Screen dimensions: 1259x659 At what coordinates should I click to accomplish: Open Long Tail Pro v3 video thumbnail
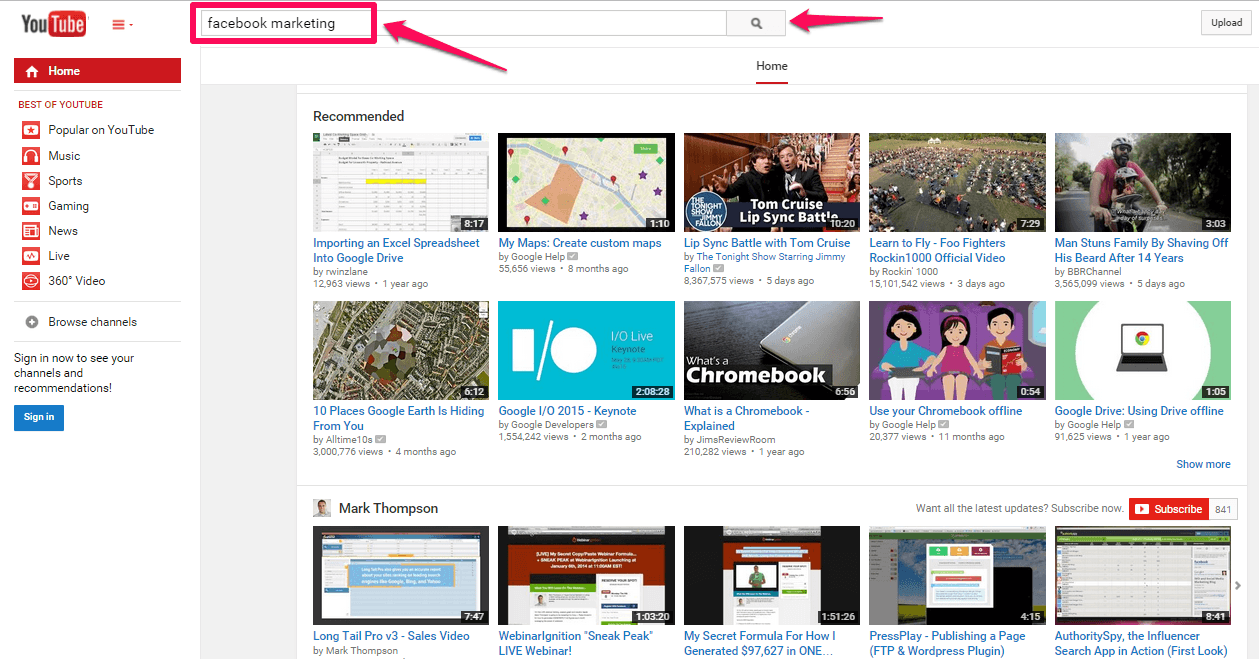pos(401,576)
